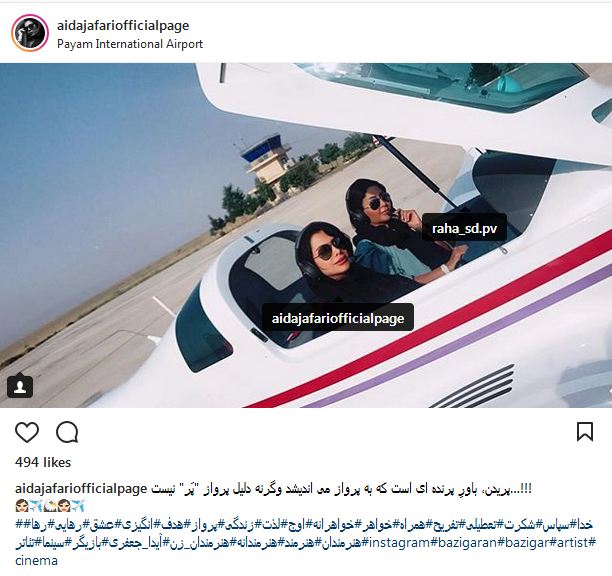
Task: View the 494 likes list
Action: [43, 462]
